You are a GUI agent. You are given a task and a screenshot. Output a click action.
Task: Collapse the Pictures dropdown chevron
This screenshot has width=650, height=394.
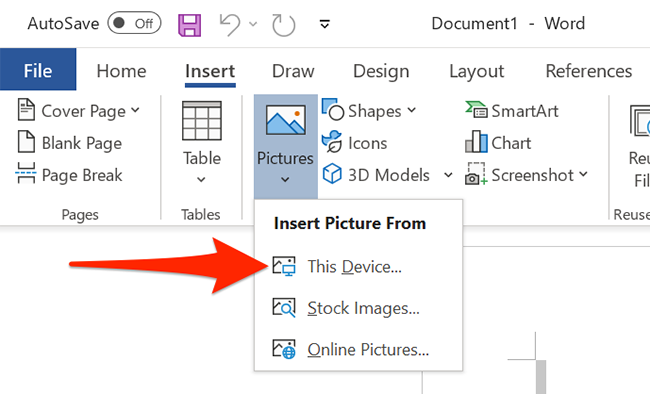pos(285,180)
